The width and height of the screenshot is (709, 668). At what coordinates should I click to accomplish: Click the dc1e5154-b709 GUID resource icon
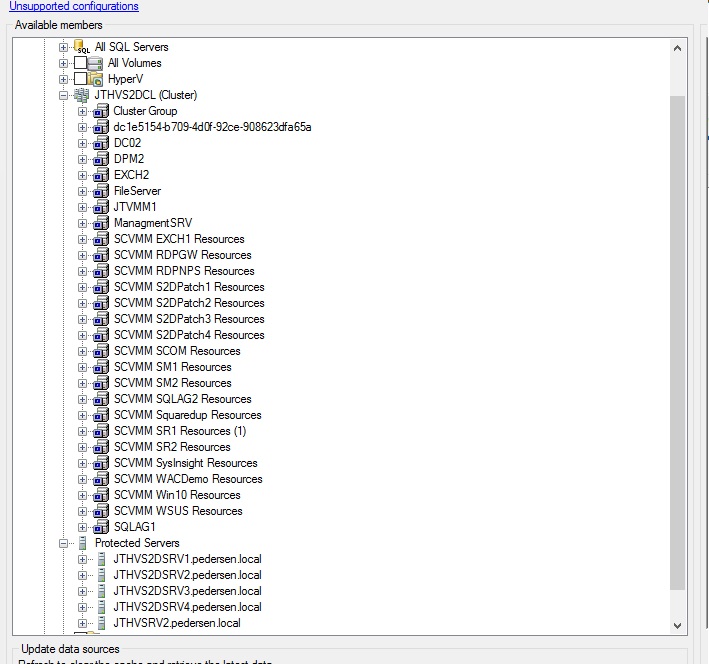[101, 127]
